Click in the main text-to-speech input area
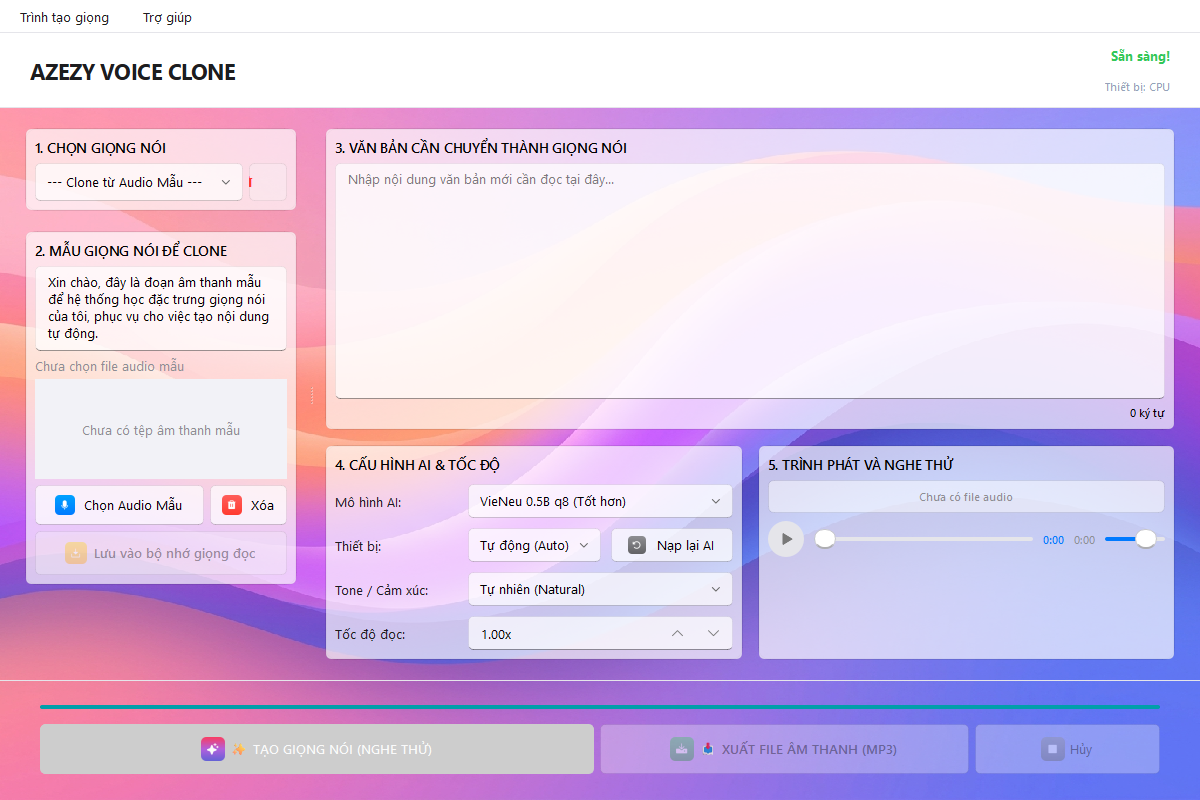 click(x=750, y=281)
